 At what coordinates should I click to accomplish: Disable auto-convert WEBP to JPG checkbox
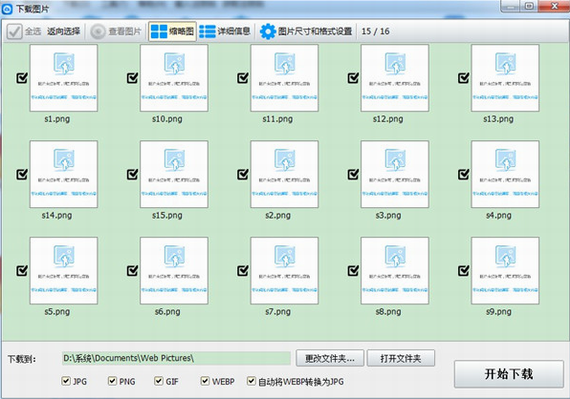point(251,381)
